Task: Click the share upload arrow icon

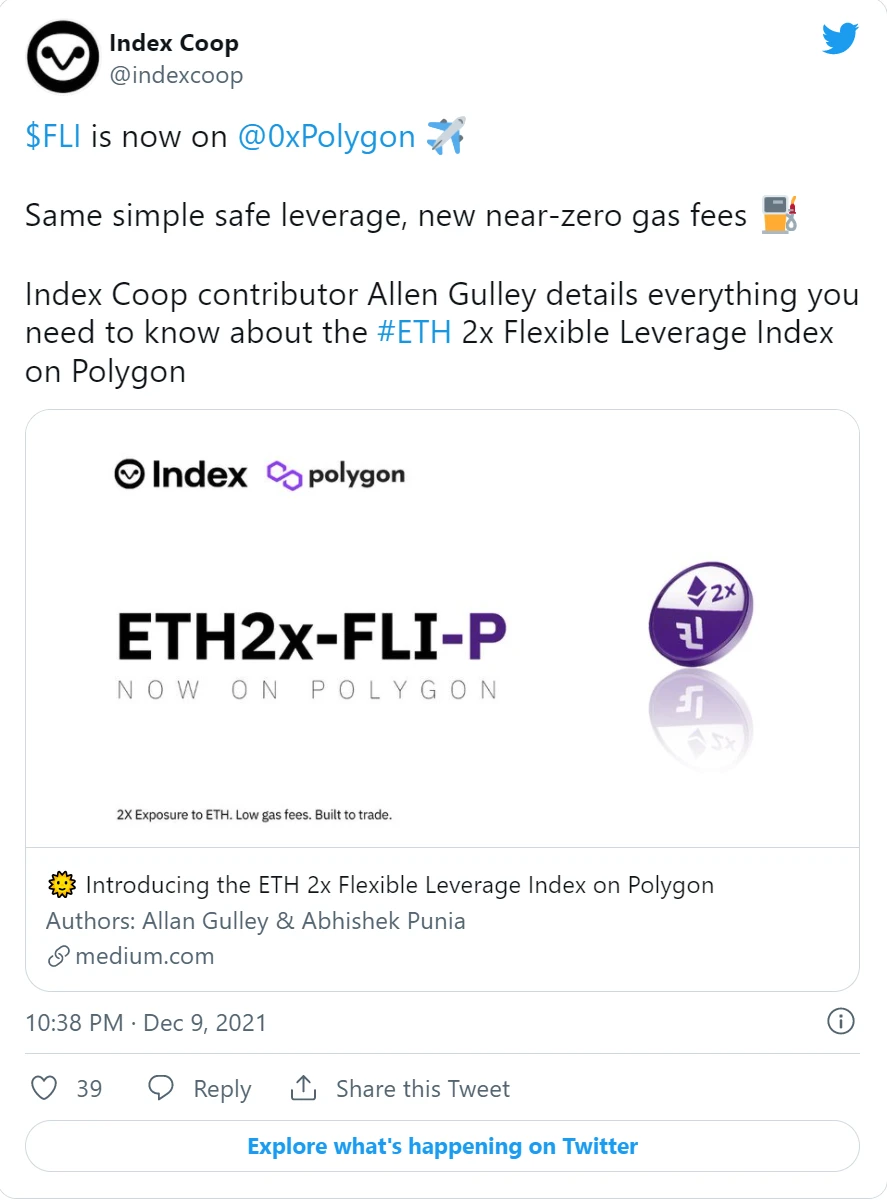Action: [x=303, y=1087]
